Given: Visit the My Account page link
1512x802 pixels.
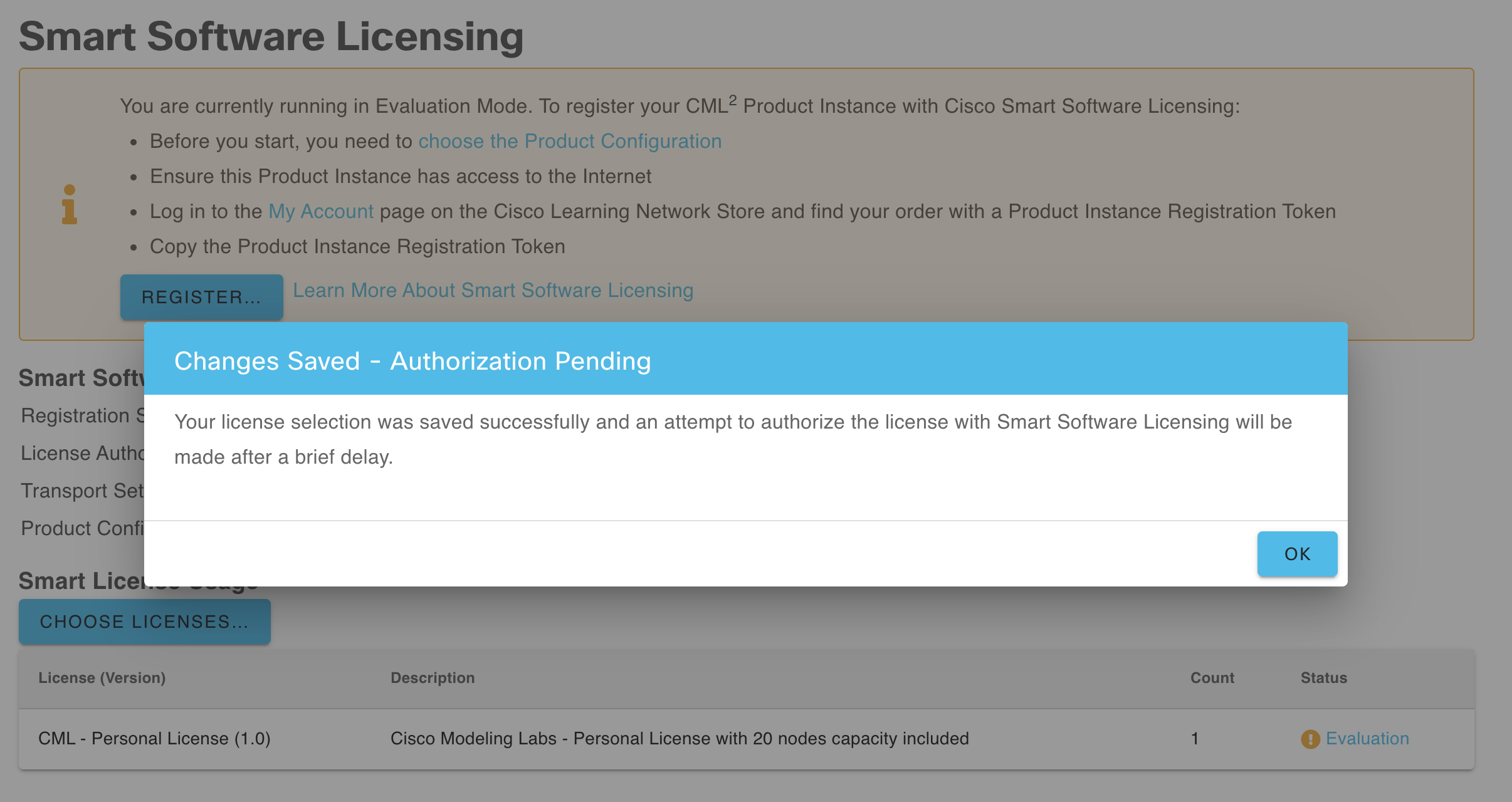Looking at the screenshot, I should pyautogui.click(x=320, y=211).
